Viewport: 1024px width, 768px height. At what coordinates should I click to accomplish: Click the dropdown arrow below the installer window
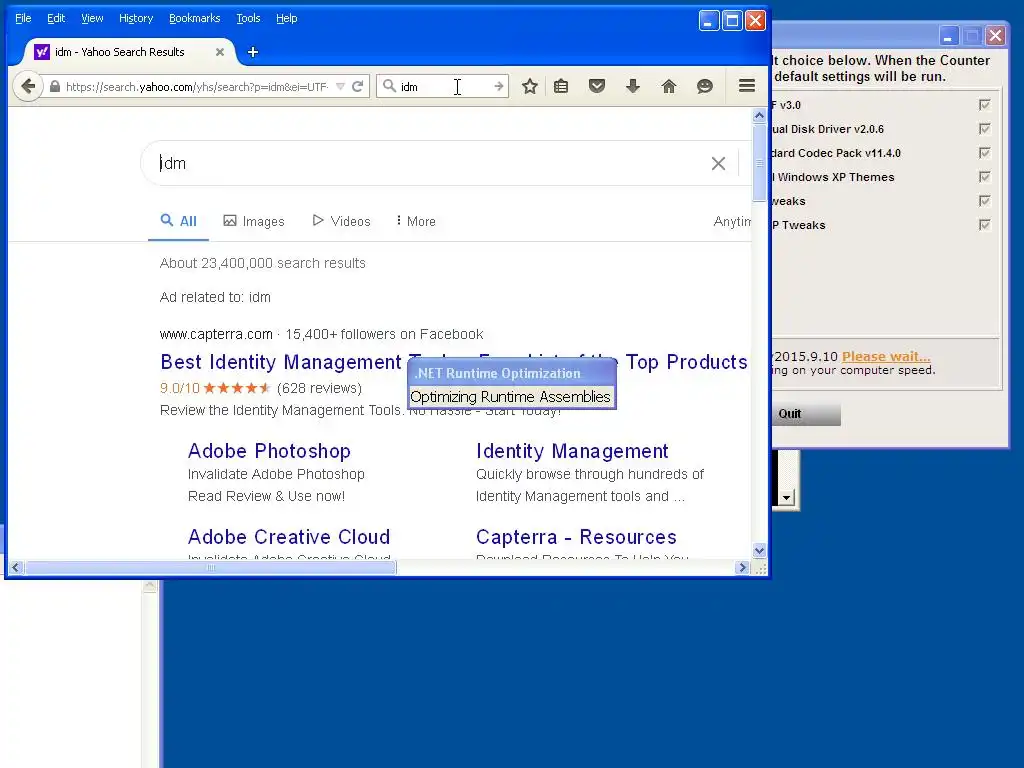786,498
